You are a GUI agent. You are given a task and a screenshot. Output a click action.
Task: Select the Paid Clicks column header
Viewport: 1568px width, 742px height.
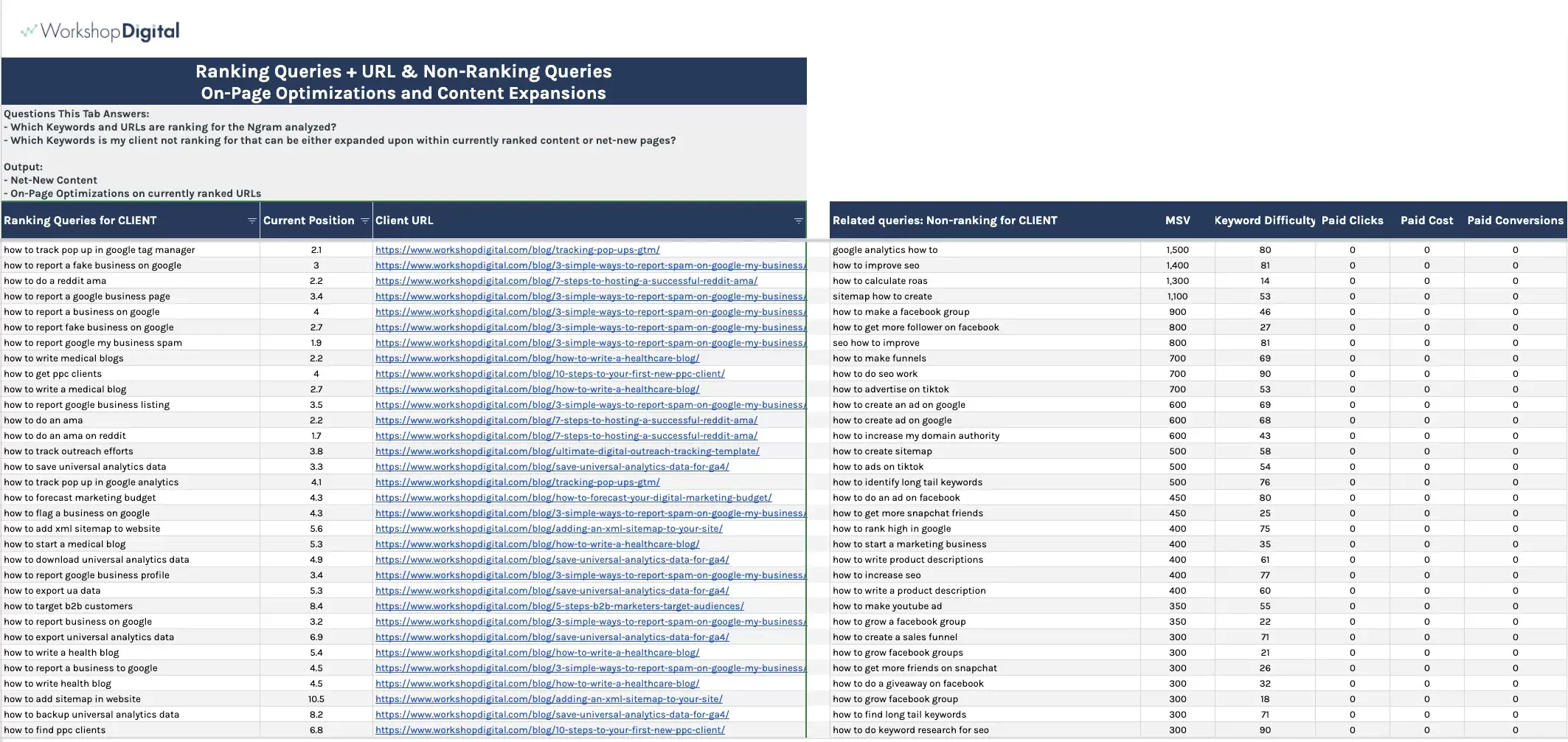1352,221
